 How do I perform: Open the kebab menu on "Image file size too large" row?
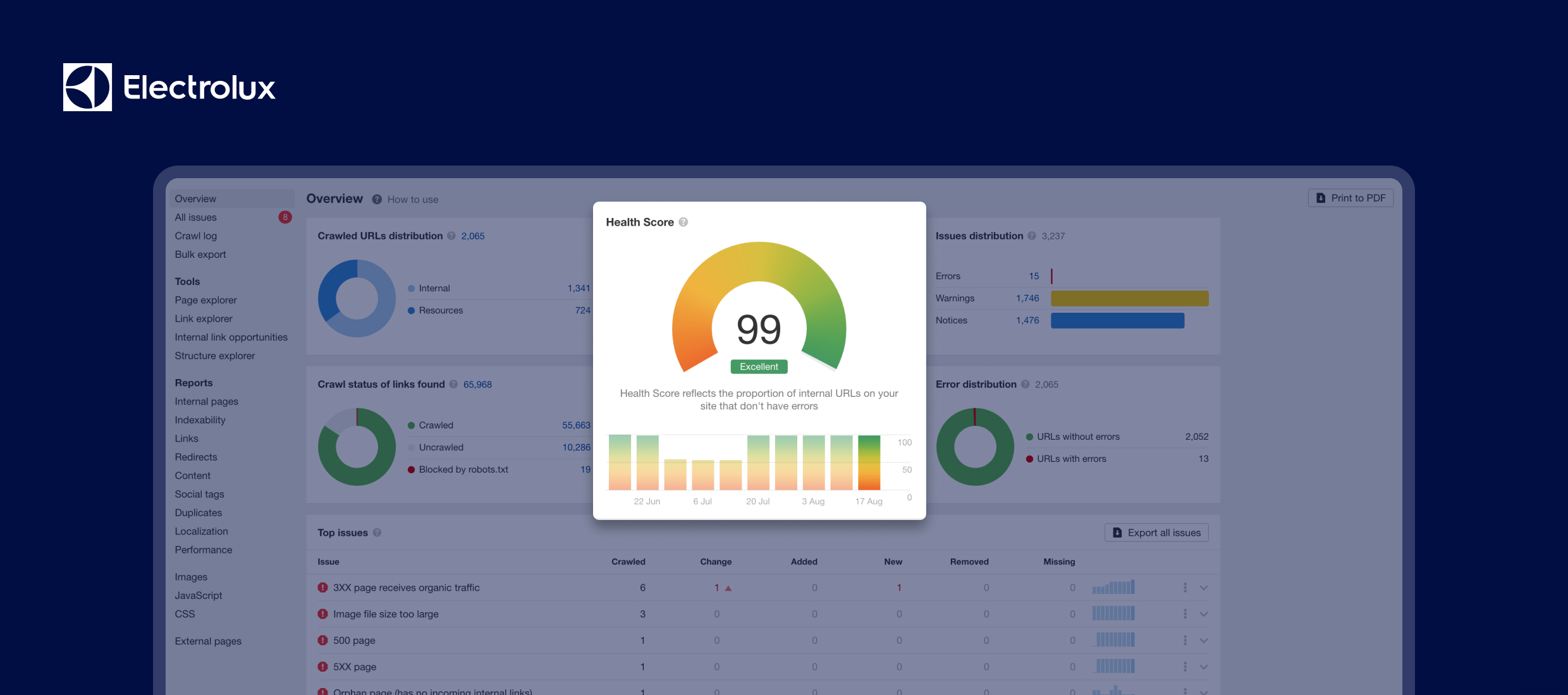pos(1184,613)
